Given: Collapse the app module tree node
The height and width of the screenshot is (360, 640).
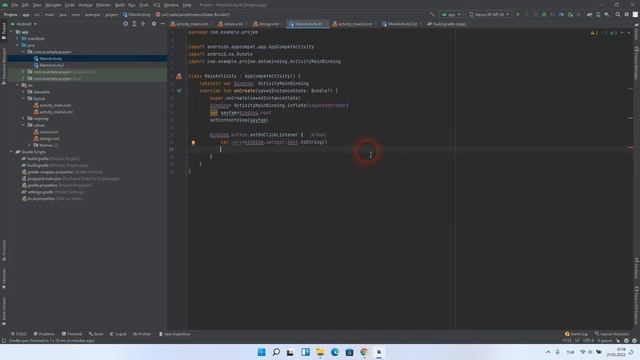Looking at the screenshot, I should (x=11, y=32).
